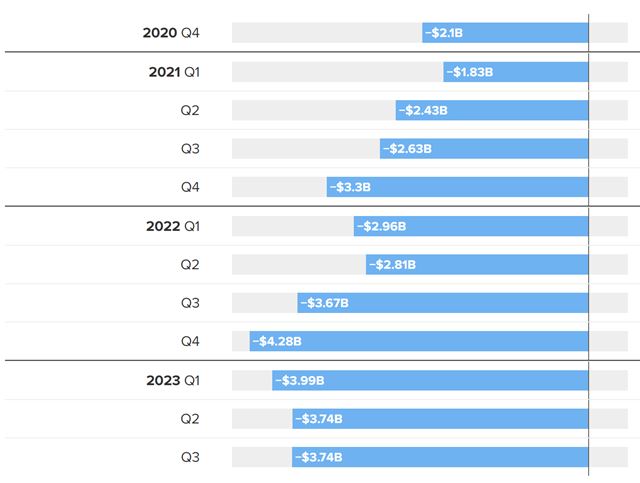Click the −$3.99B value label
This screenshot has height=483, width=640.
tap(300, 380)
